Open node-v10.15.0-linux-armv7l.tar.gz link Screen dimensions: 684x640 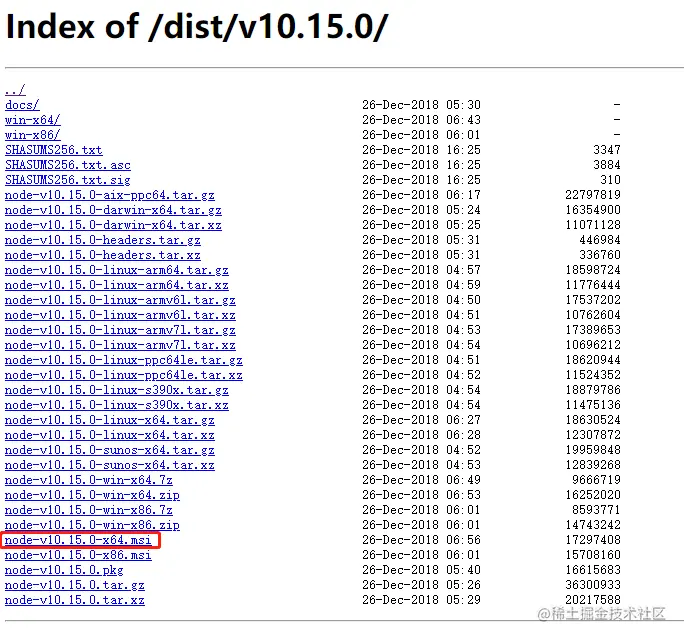[120, 330]
